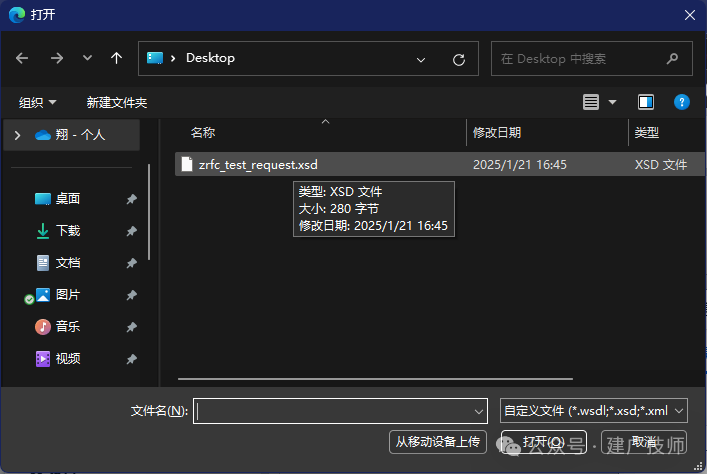Click the pin icon next to 视频
Viewport: 707px width, 474px height.
(x=131, y=359)
